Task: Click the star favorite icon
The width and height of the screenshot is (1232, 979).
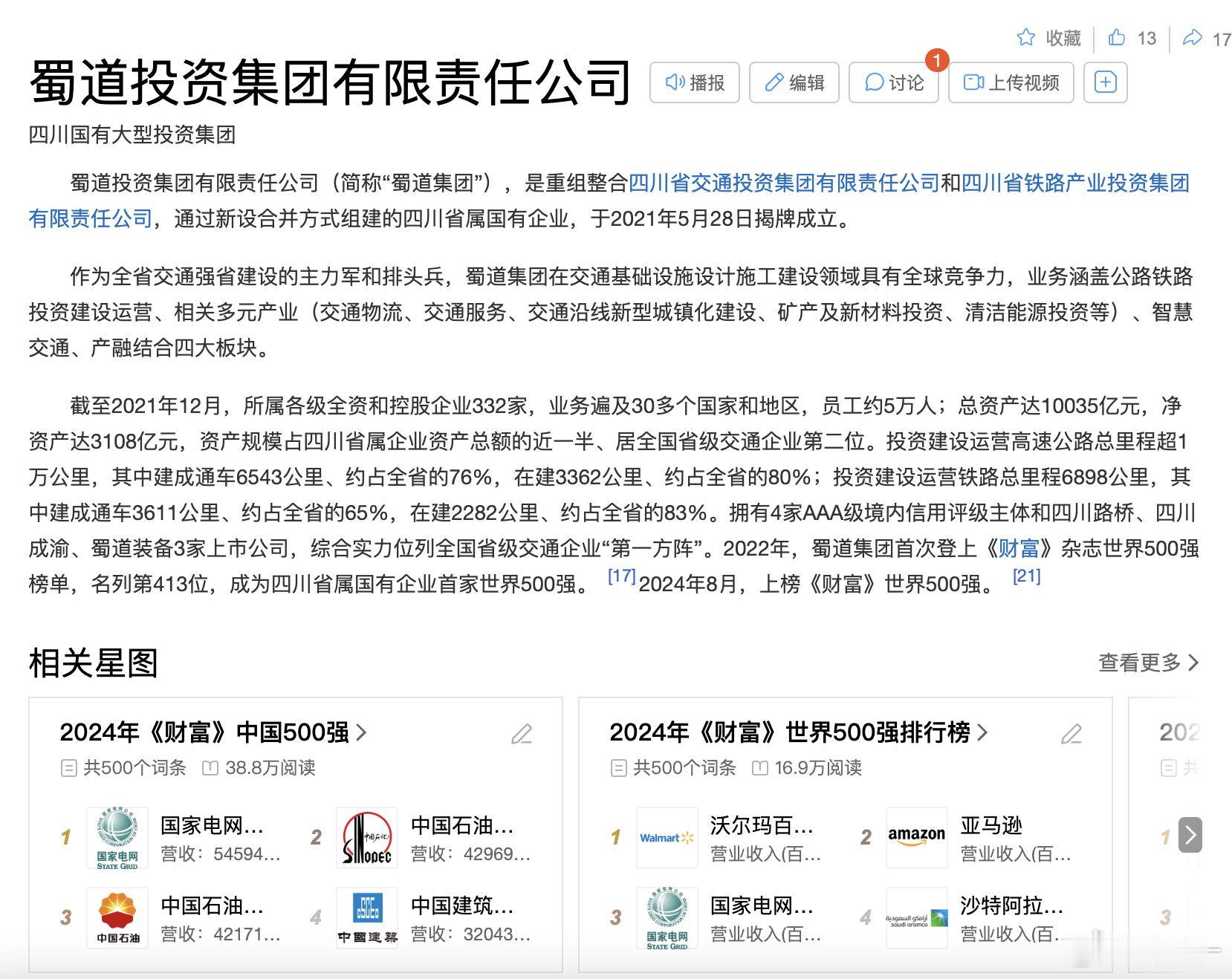Action: coord(1026,37)
